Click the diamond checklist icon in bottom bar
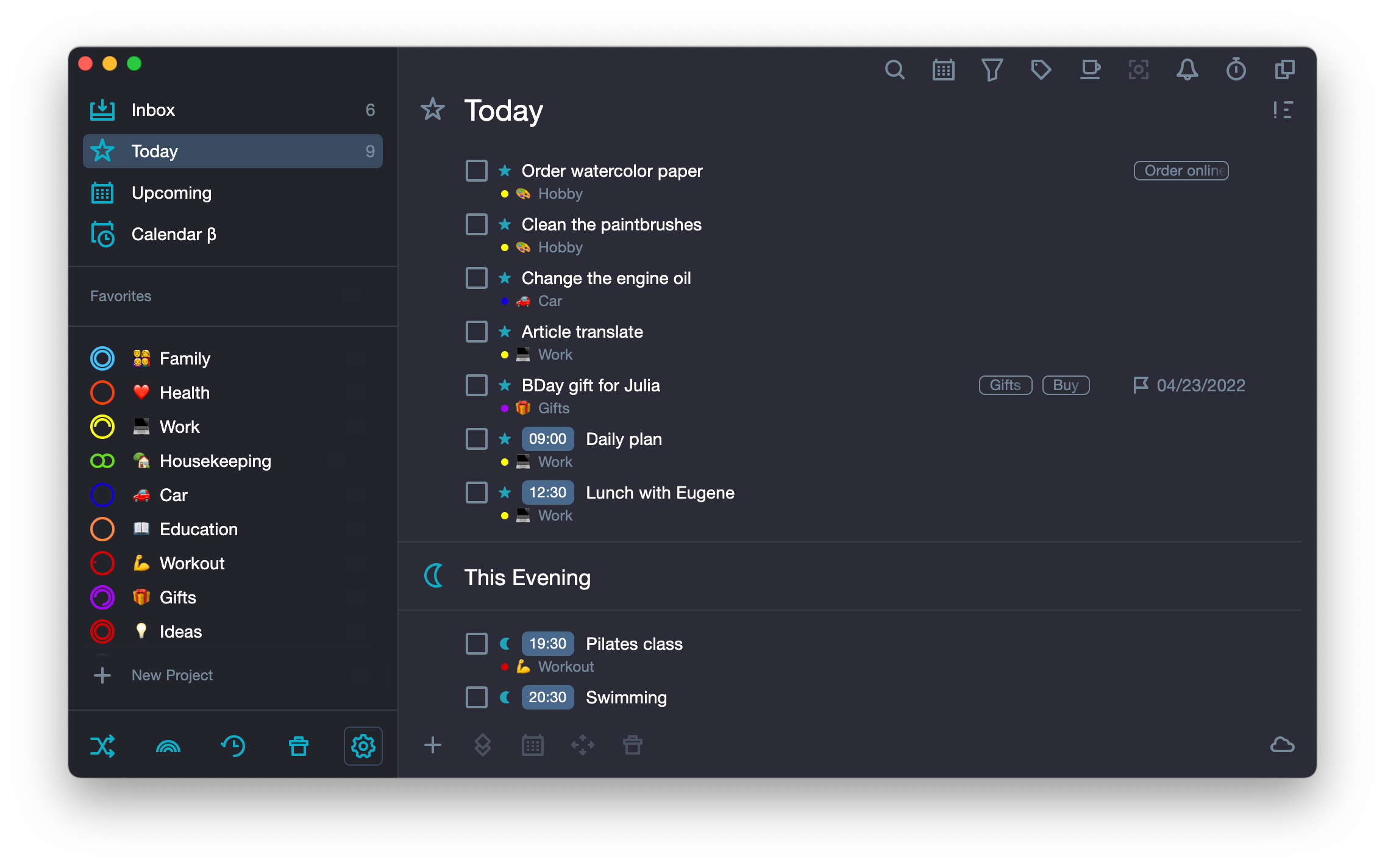This screenshot has width=1385, height=868. click(483, 745)
